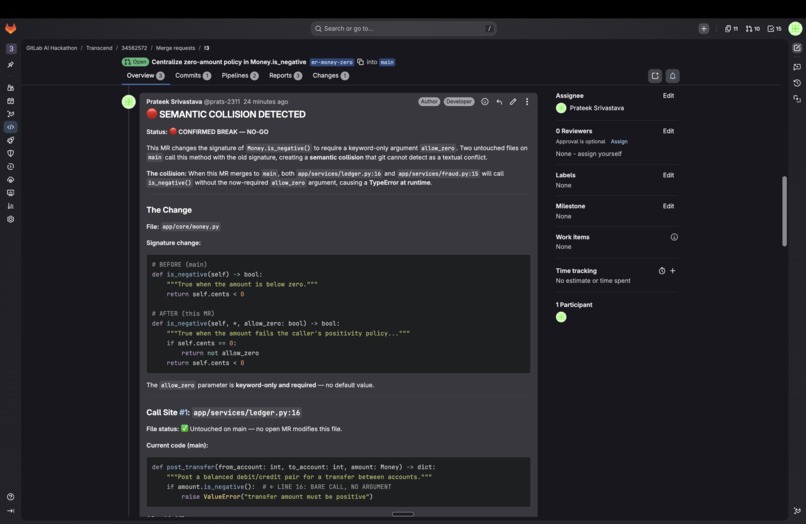Screen dimensions: 806x524
Task: Open time tracking report clock icon
Action: coord(662,271)
